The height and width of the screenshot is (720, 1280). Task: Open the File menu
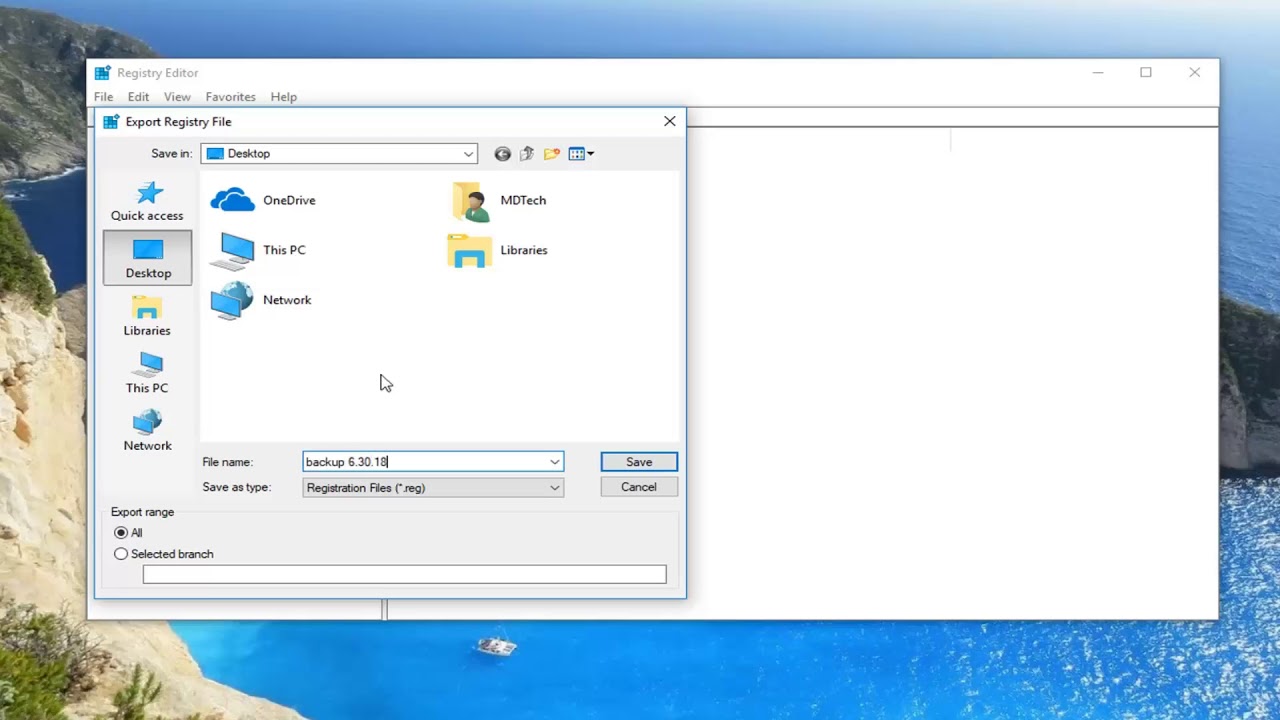[103, 96]
